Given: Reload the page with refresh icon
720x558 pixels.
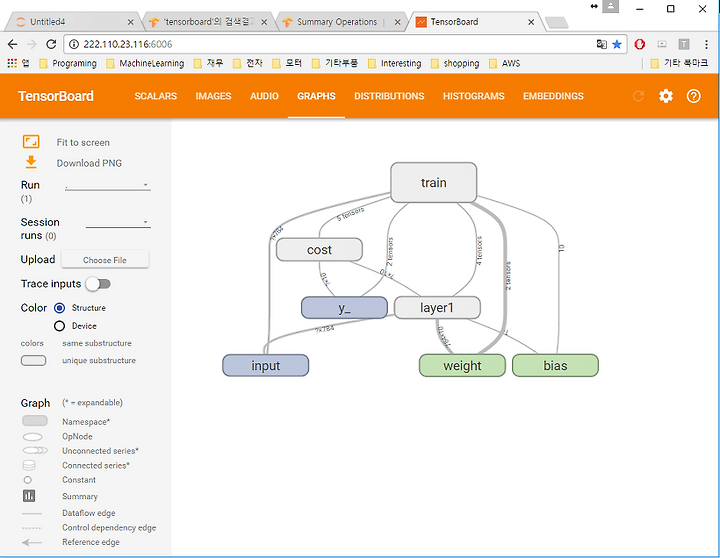Looking at the screenshot, I should [51, 44].
